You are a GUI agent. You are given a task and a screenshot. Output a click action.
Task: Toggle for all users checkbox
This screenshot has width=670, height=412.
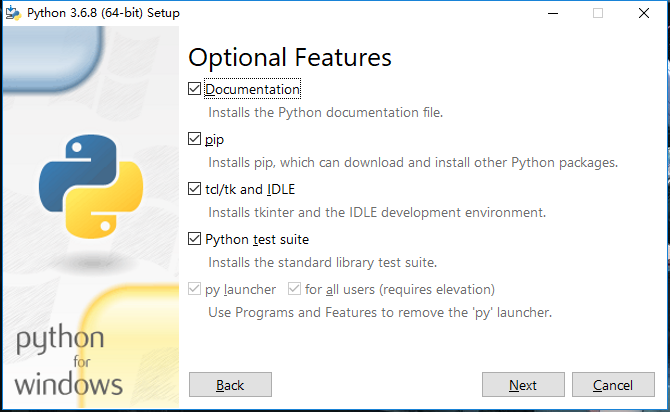click(294, 289)
